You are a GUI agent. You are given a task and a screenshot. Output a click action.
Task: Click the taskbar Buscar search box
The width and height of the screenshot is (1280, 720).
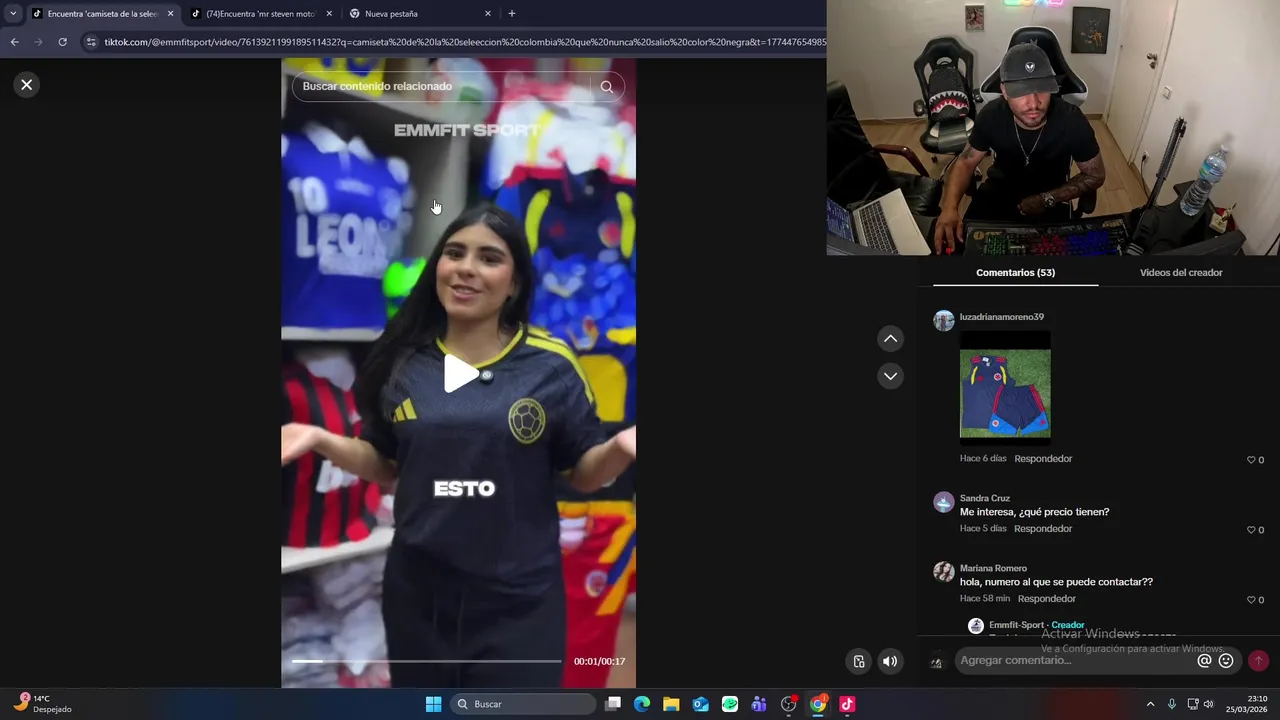[523, 704]
